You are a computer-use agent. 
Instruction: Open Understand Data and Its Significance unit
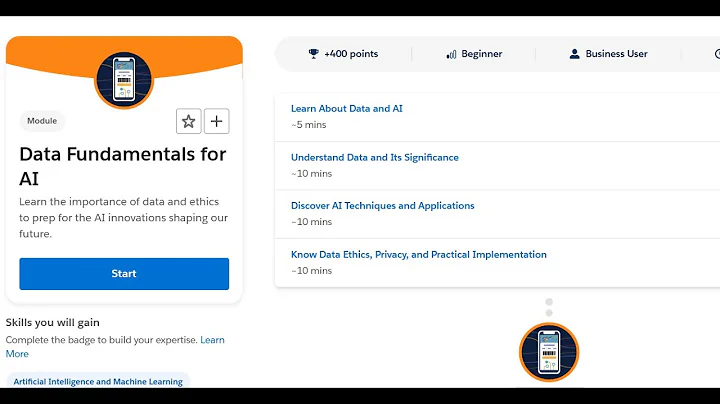point(375,157)
